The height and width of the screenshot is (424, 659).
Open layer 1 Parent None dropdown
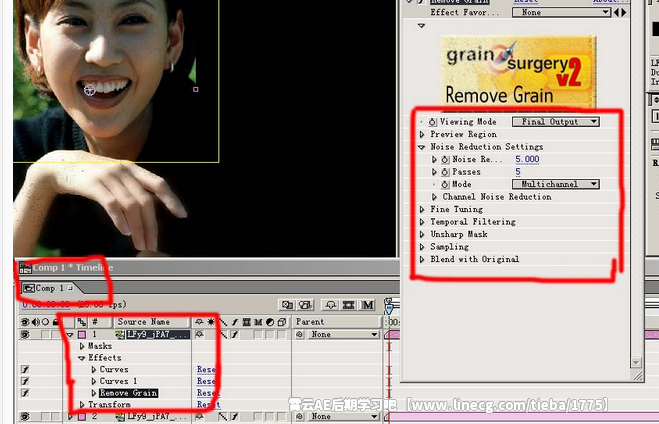click(343, 334)
